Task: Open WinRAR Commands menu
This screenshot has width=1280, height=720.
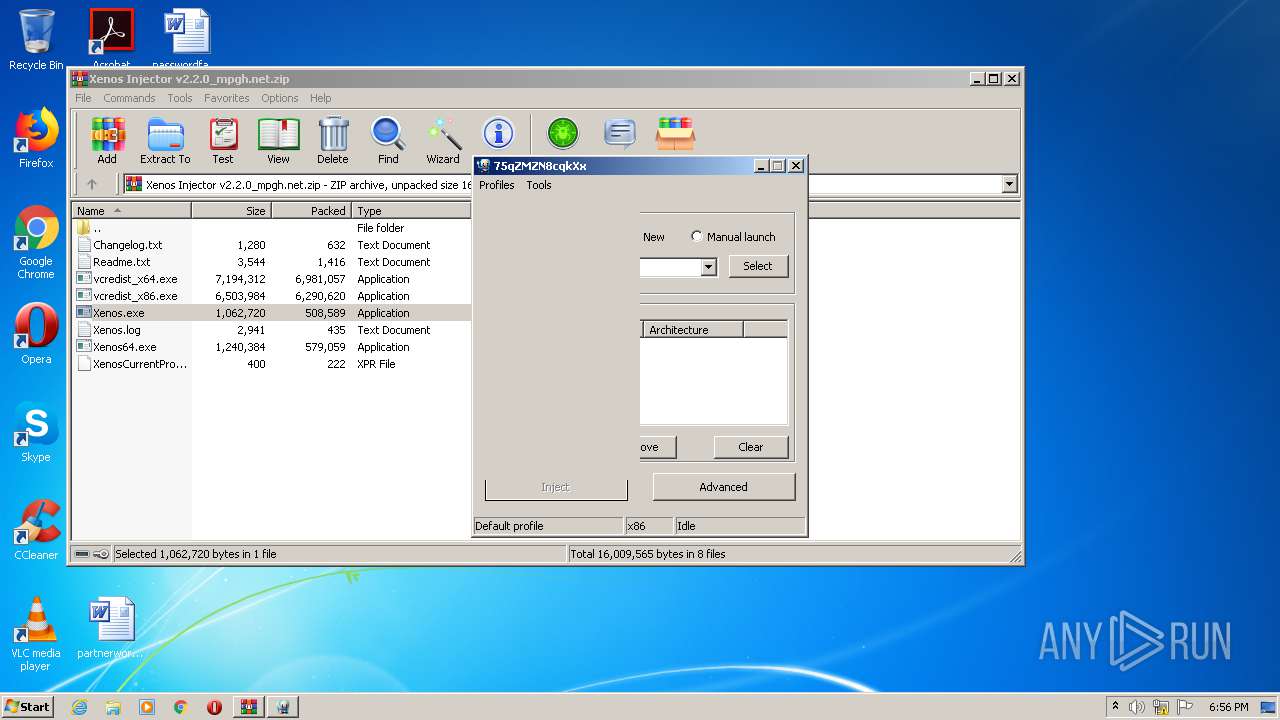Action: coord(129,98)
